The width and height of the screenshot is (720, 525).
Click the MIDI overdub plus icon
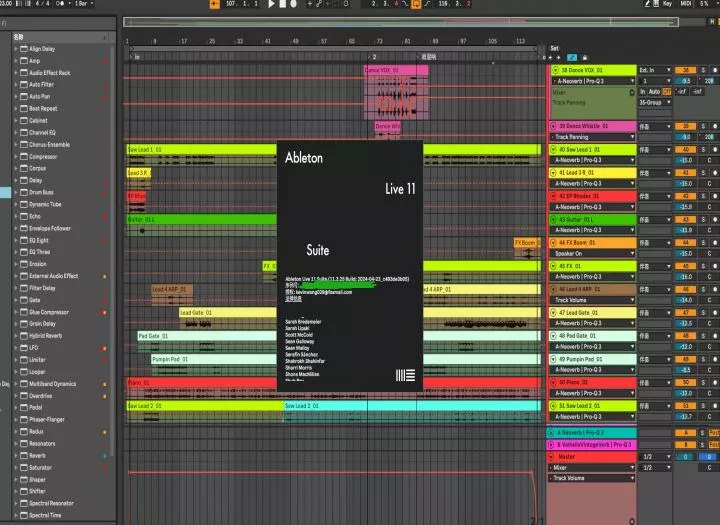(x=309, y=4)
